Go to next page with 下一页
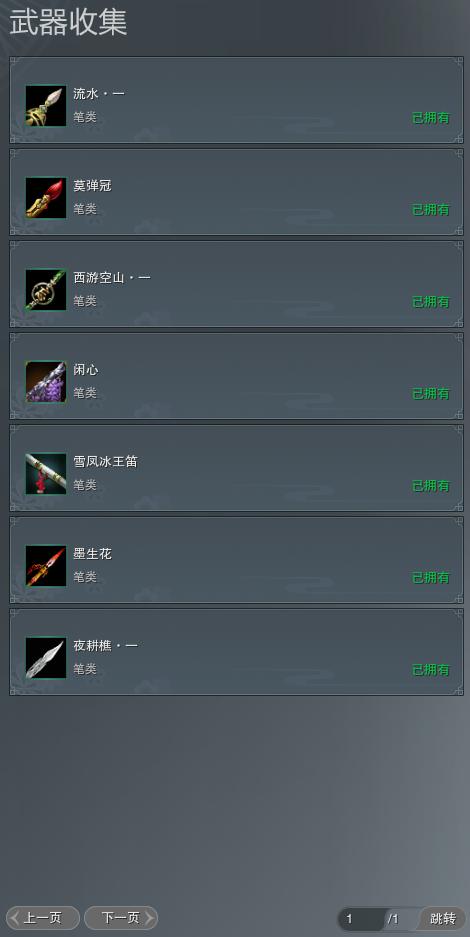The width and height of the screenshot is (470, 937). pyautogui.click(x=121, y=918)
